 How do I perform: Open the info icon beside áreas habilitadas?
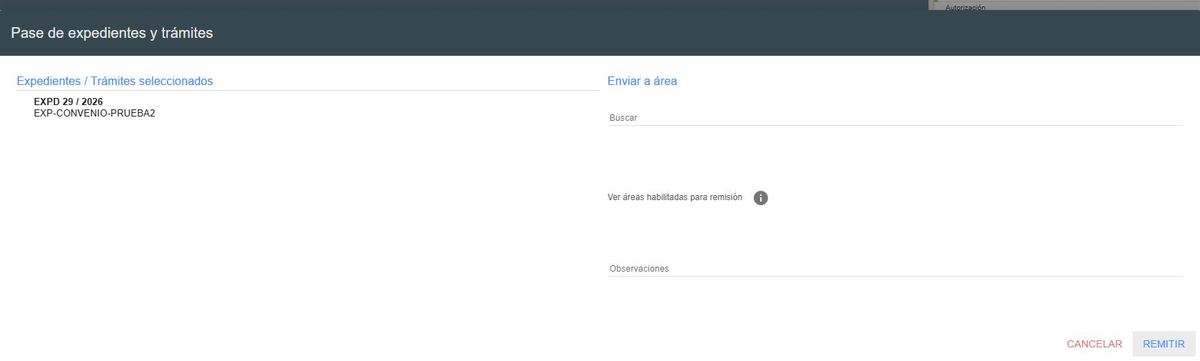(760, 198)
